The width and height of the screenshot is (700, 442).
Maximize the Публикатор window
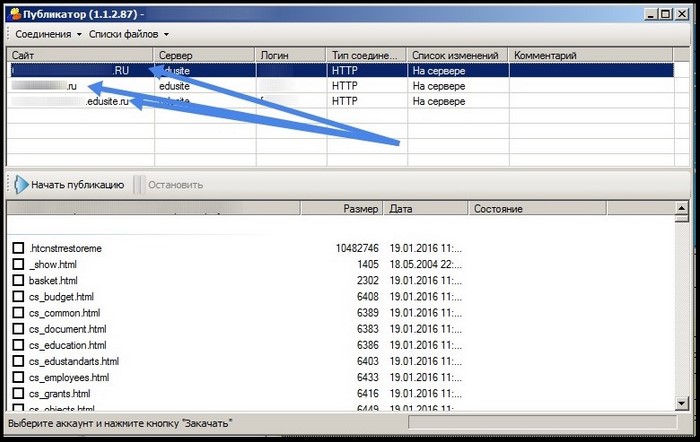[664, 14]
